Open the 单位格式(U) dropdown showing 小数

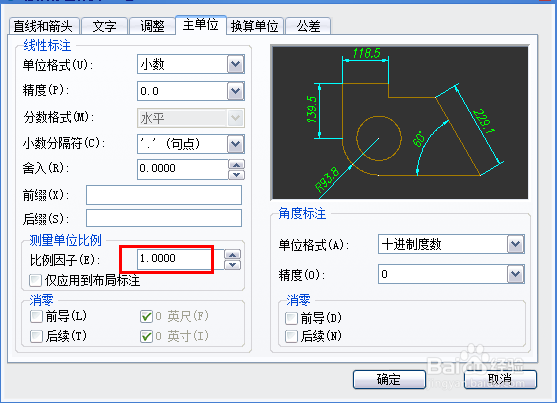coord(191,64)
